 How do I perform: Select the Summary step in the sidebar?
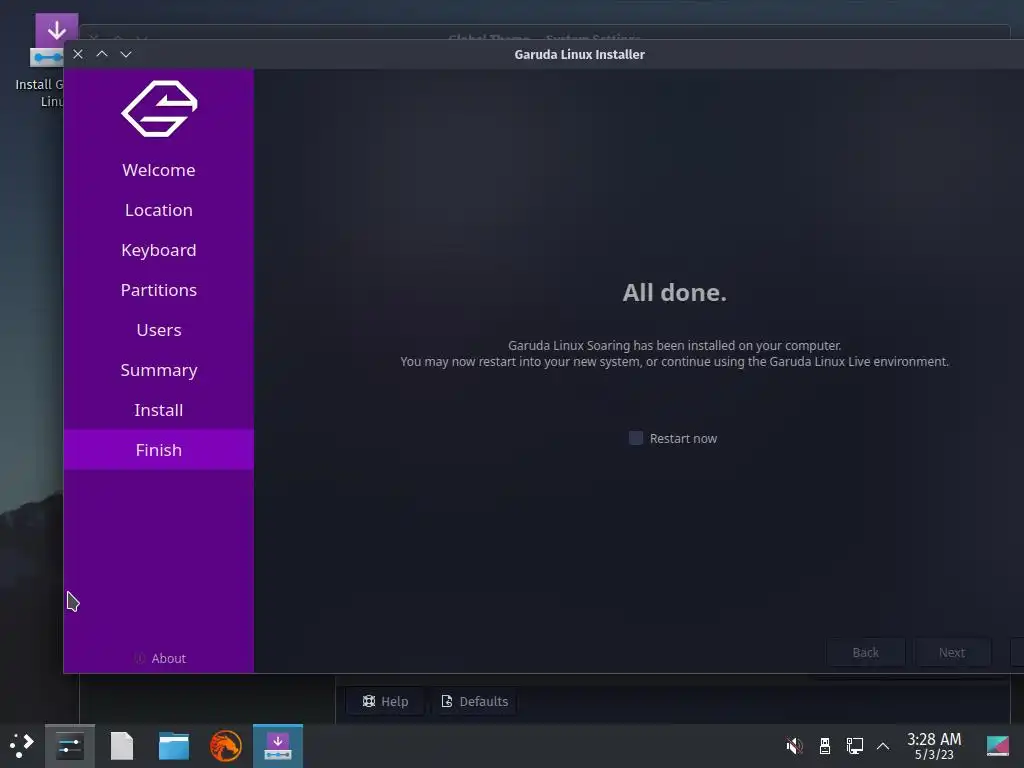159,370
